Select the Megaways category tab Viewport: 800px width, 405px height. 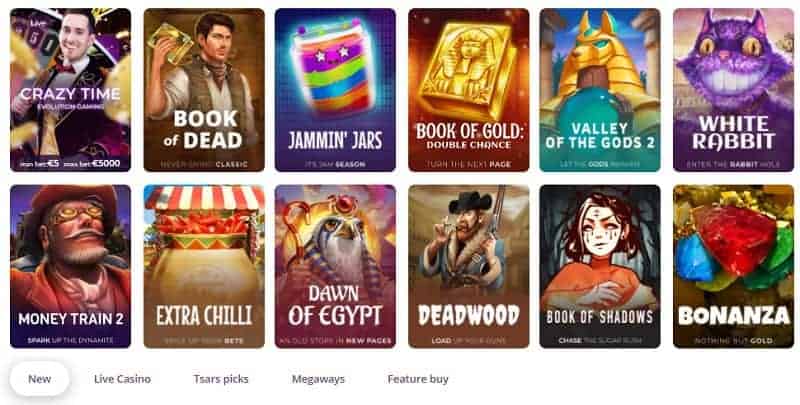click(318, 379)
